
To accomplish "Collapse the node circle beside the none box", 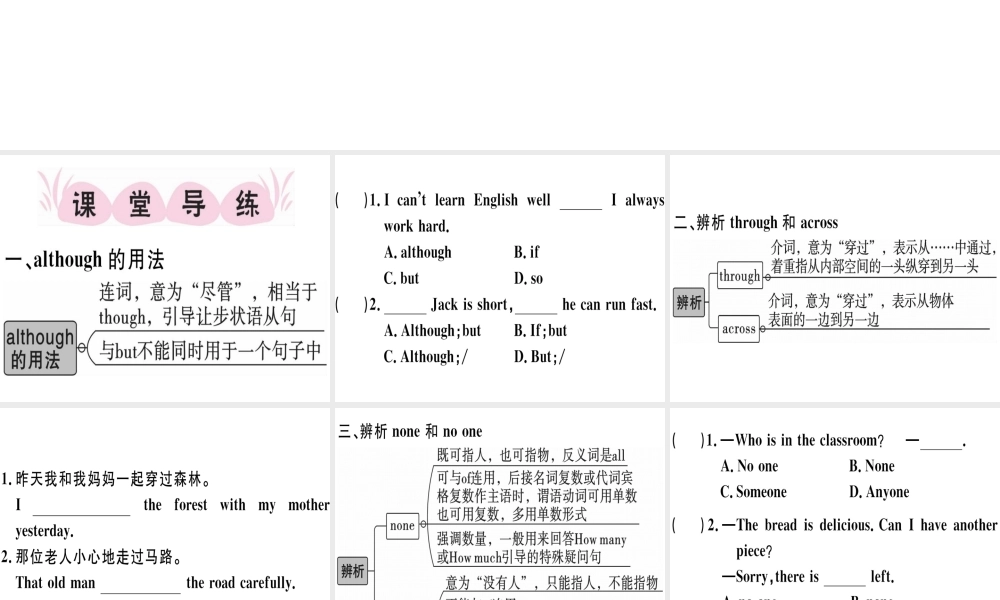I will [423, 524].
